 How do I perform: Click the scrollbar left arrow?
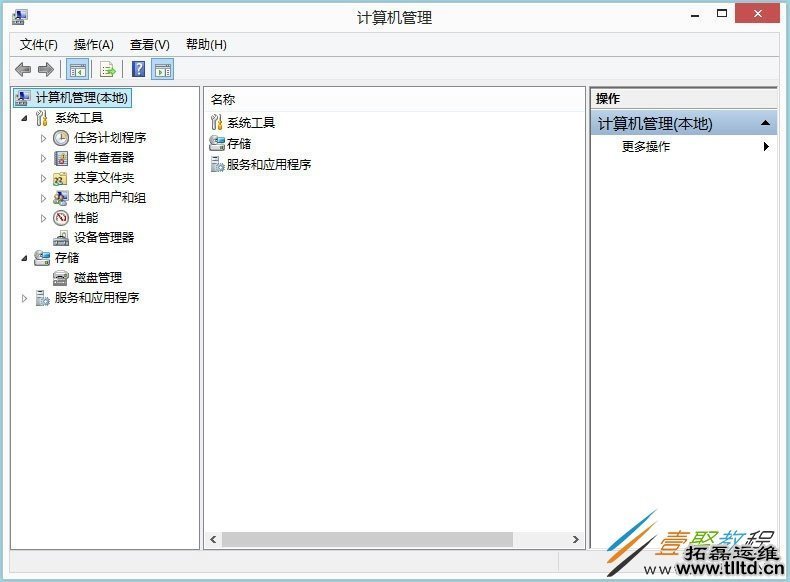(213, 540)
